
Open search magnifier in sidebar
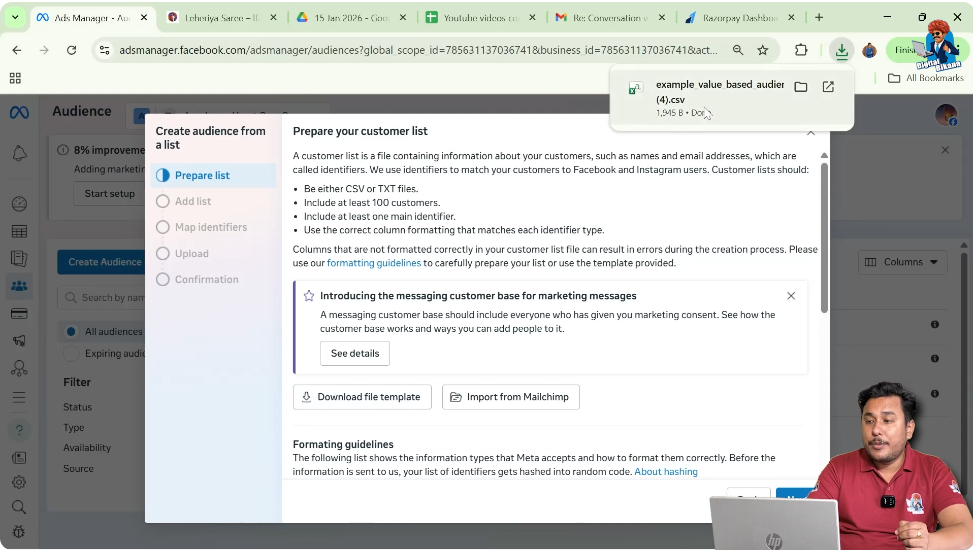[x=19, y=507]
